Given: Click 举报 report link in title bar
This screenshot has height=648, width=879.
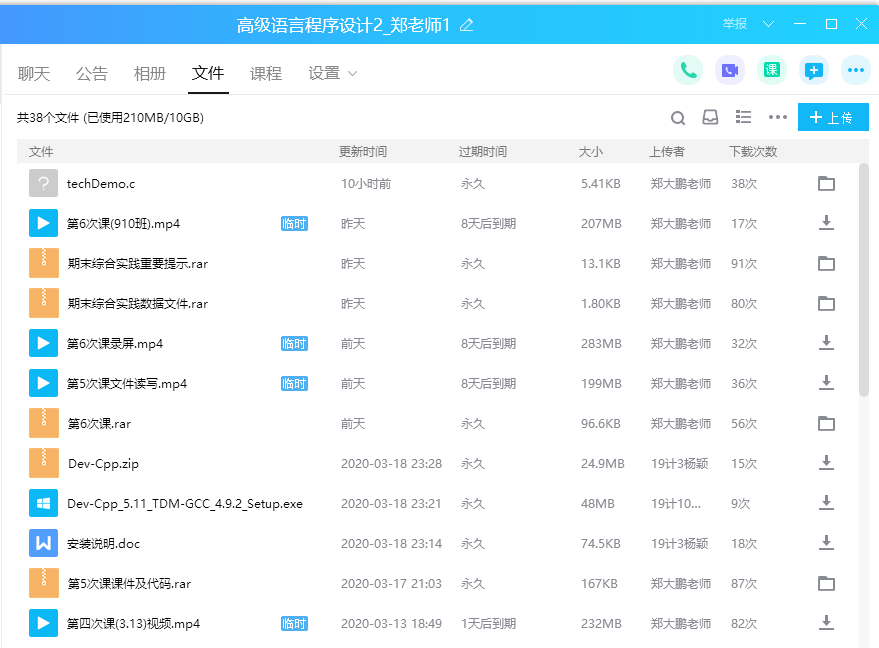Looking at the screenshot, I should [x=734, y=24].
